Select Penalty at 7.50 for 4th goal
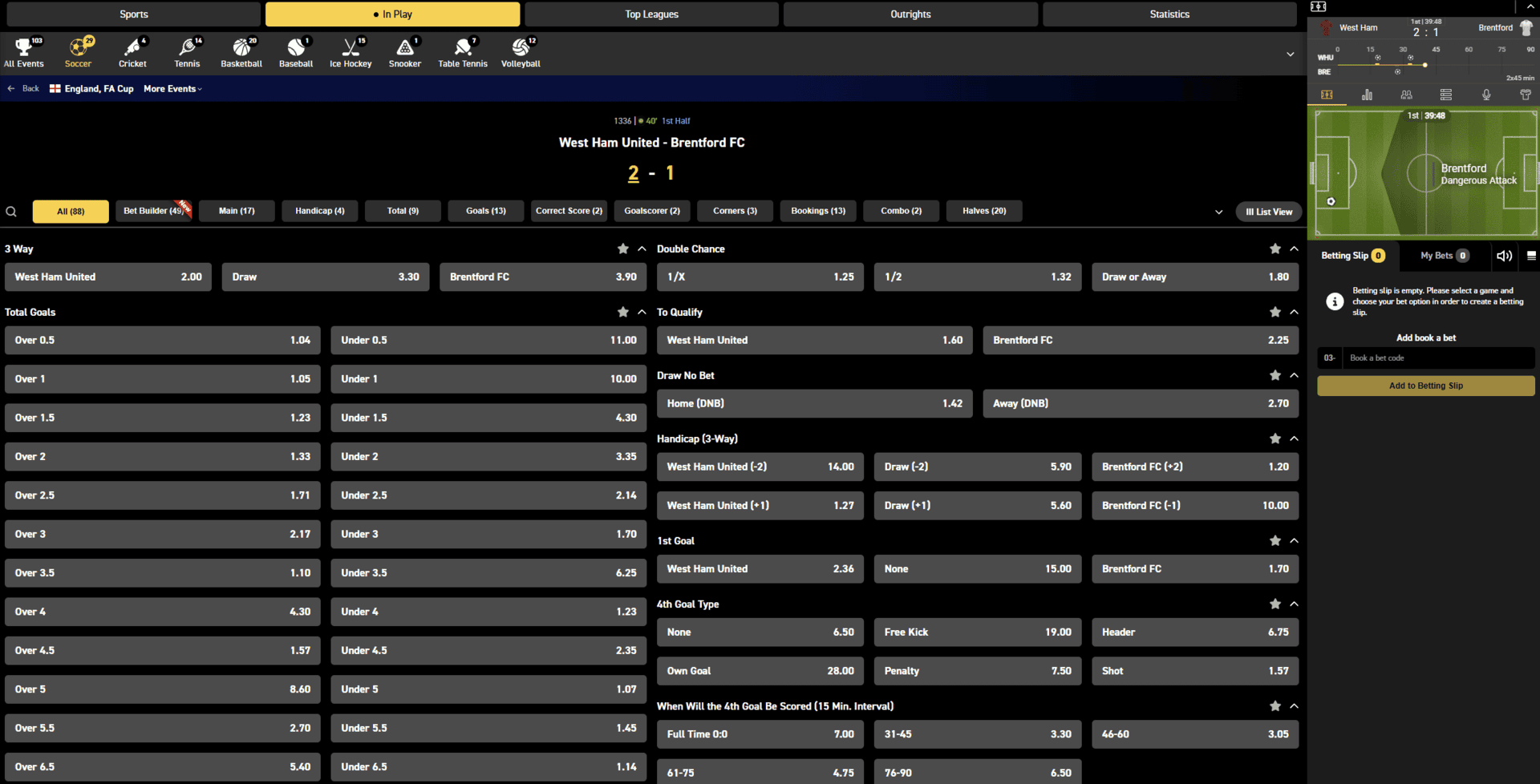This screenshot has height=784, width=1540. pos(978,671)
